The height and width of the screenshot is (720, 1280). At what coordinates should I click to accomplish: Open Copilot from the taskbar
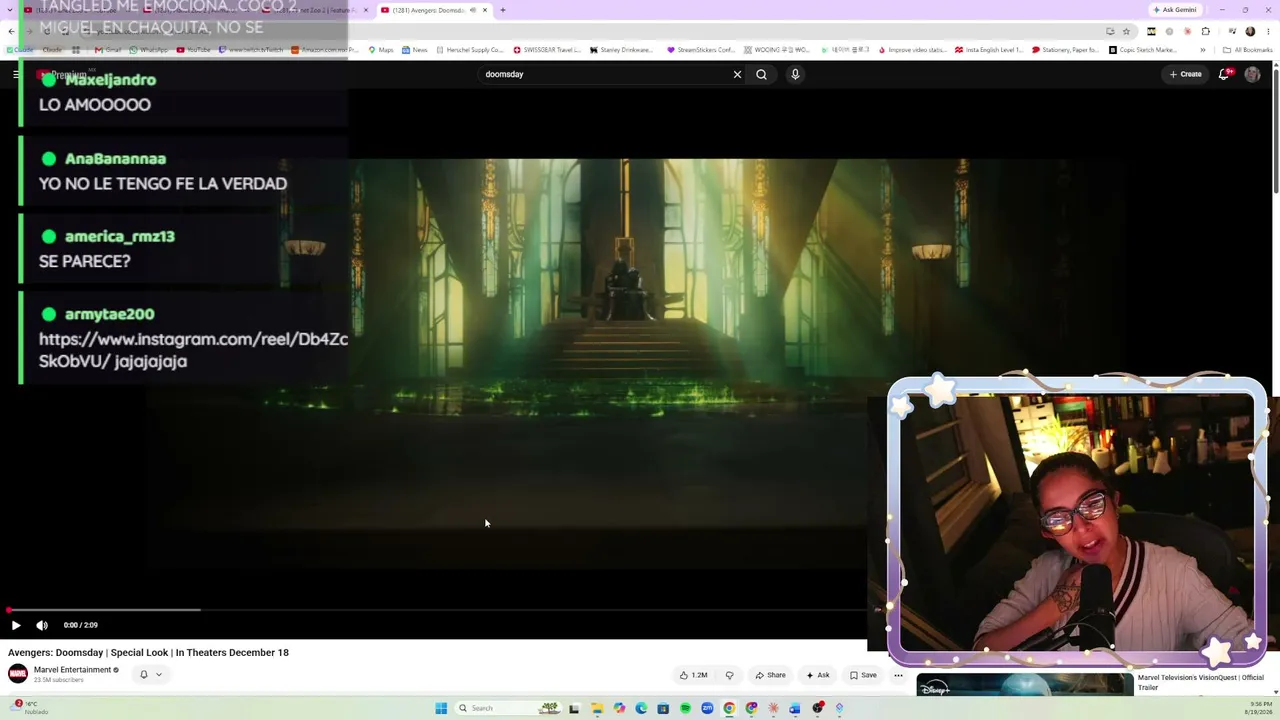coord(619,708)
